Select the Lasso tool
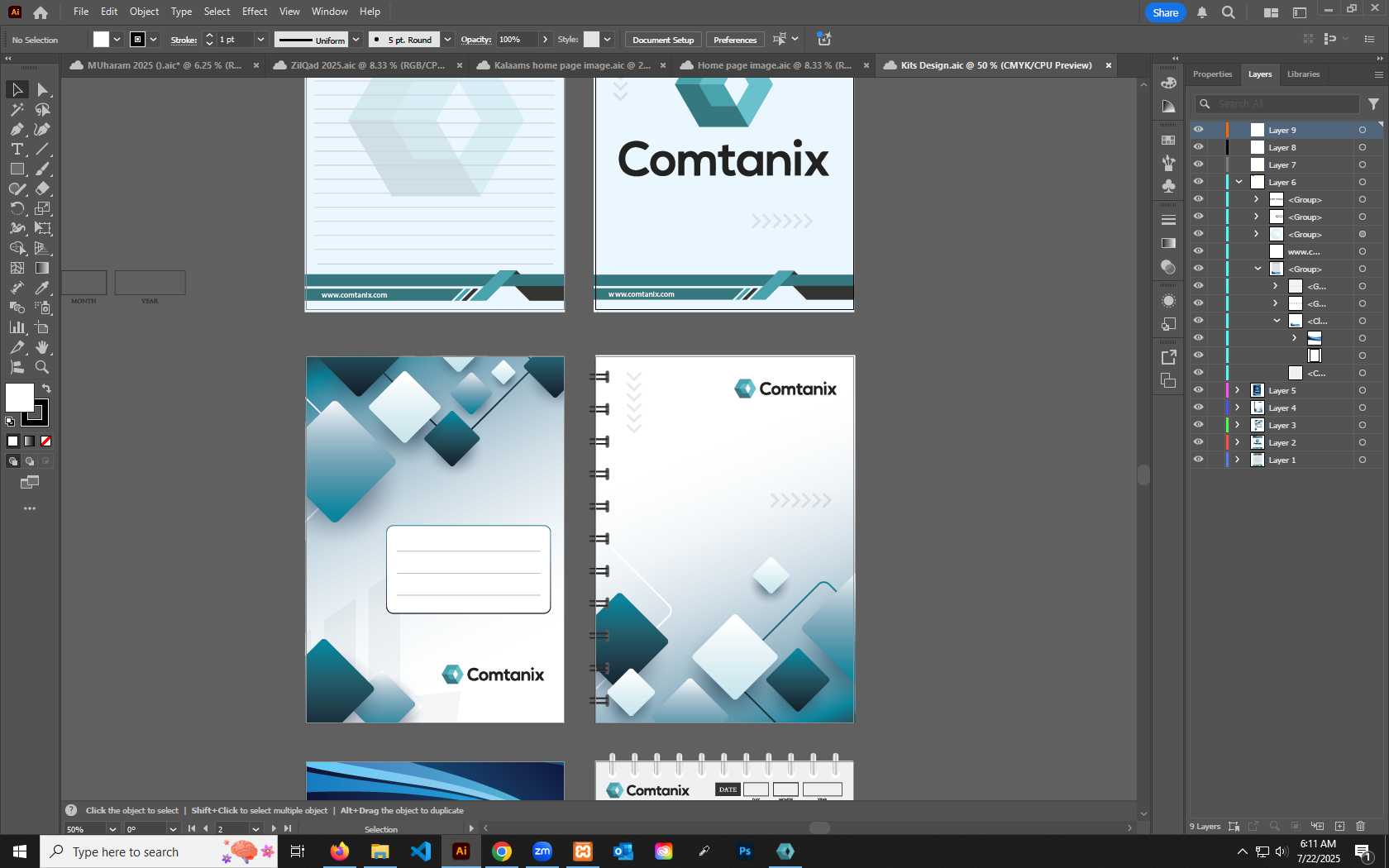 coord(43,109)
